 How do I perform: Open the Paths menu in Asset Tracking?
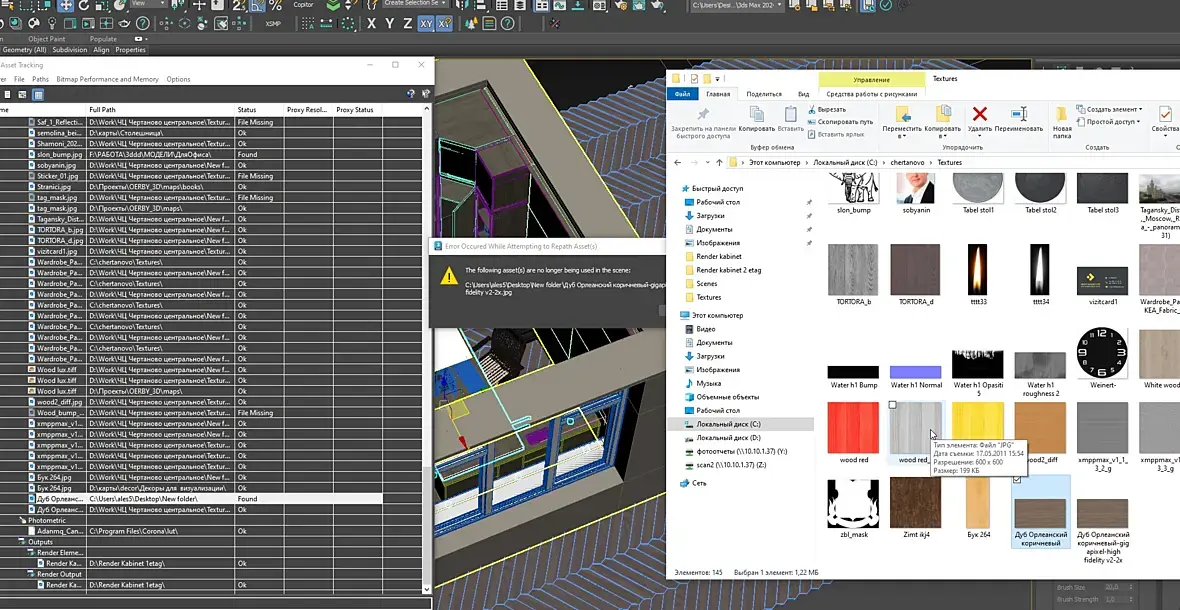pyautogui.click(x=40, y=79)
